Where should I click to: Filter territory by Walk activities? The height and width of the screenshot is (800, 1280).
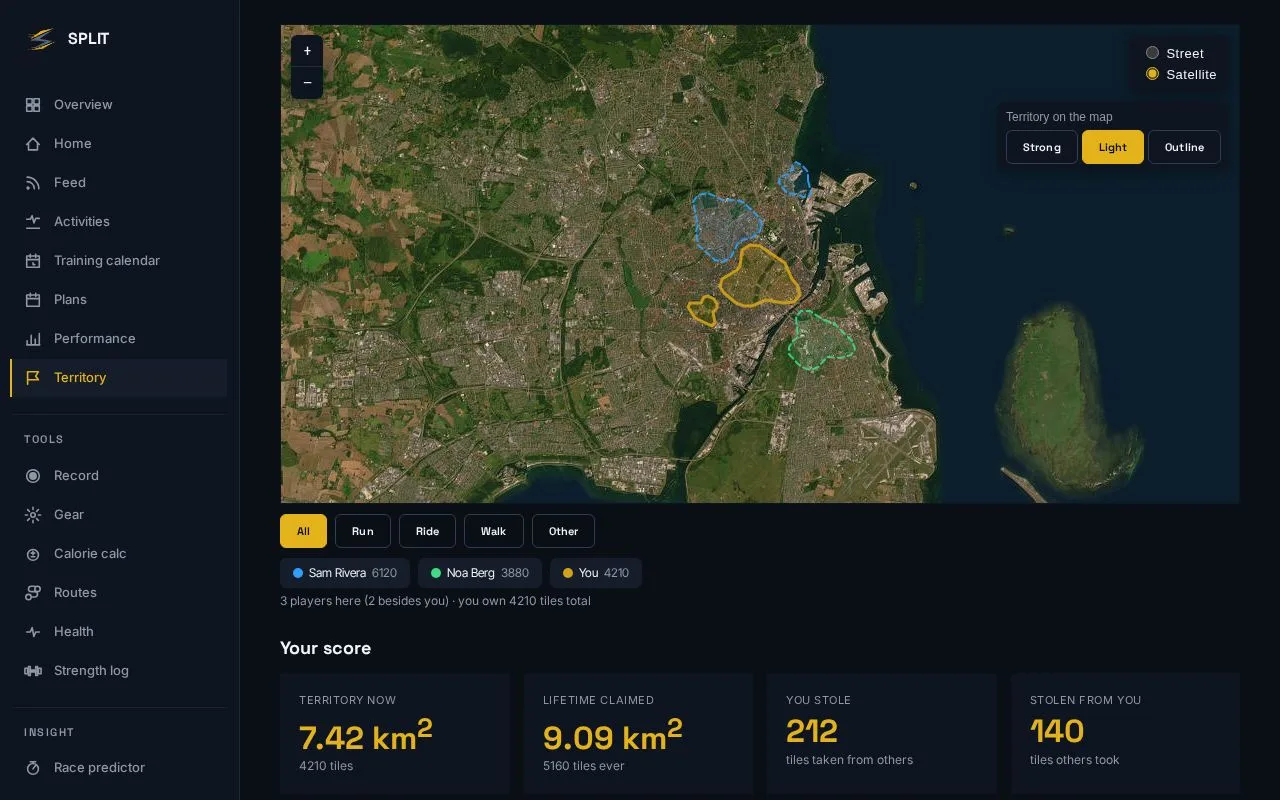pos(493,531)
